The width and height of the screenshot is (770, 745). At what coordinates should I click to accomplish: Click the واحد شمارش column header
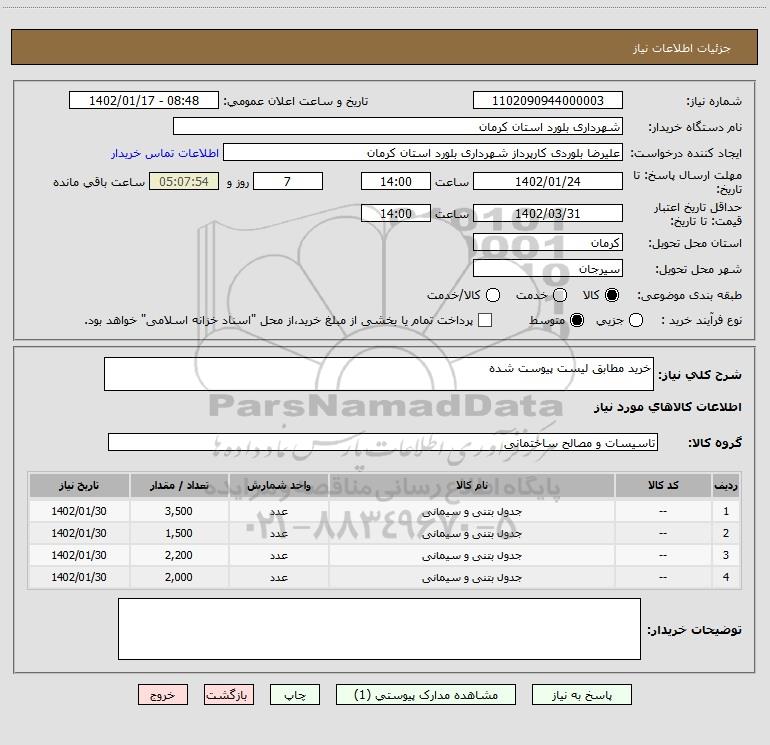point(278,486)
